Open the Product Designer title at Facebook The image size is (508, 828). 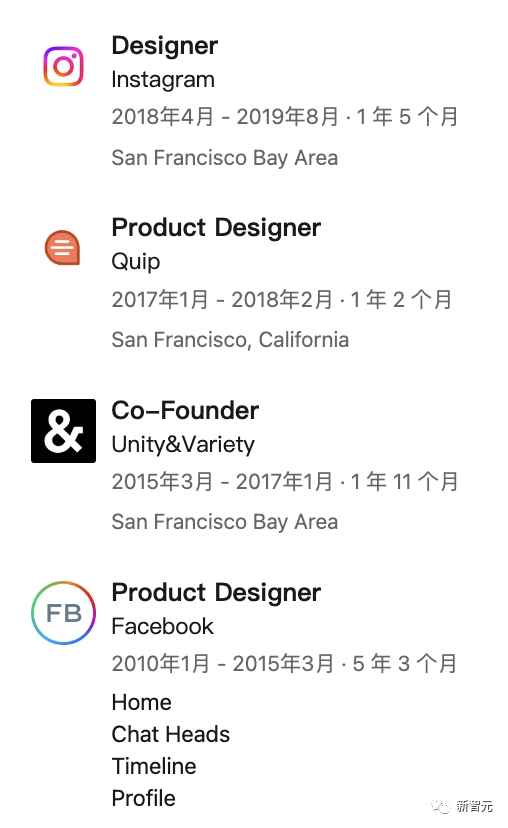click(216, 592)
